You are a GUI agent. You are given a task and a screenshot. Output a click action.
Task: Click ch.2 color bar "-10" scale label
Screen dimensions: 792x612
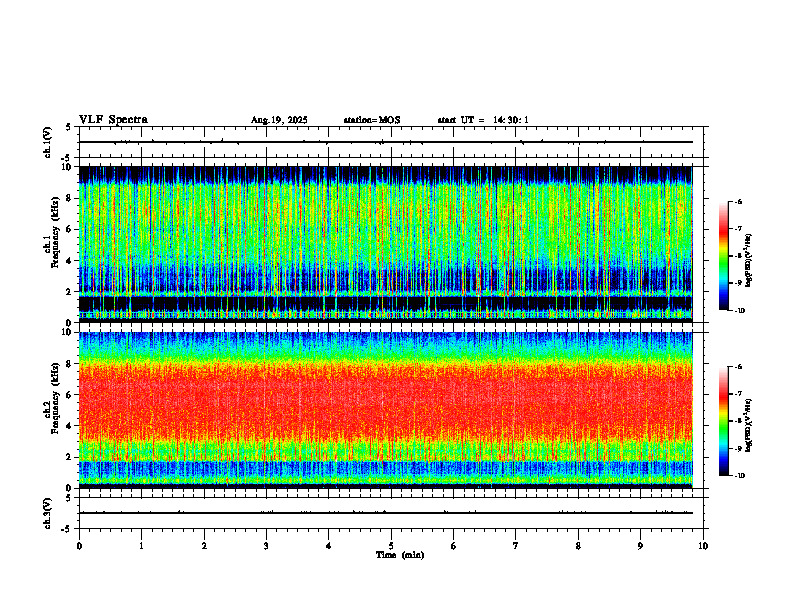tap(739, 476)
